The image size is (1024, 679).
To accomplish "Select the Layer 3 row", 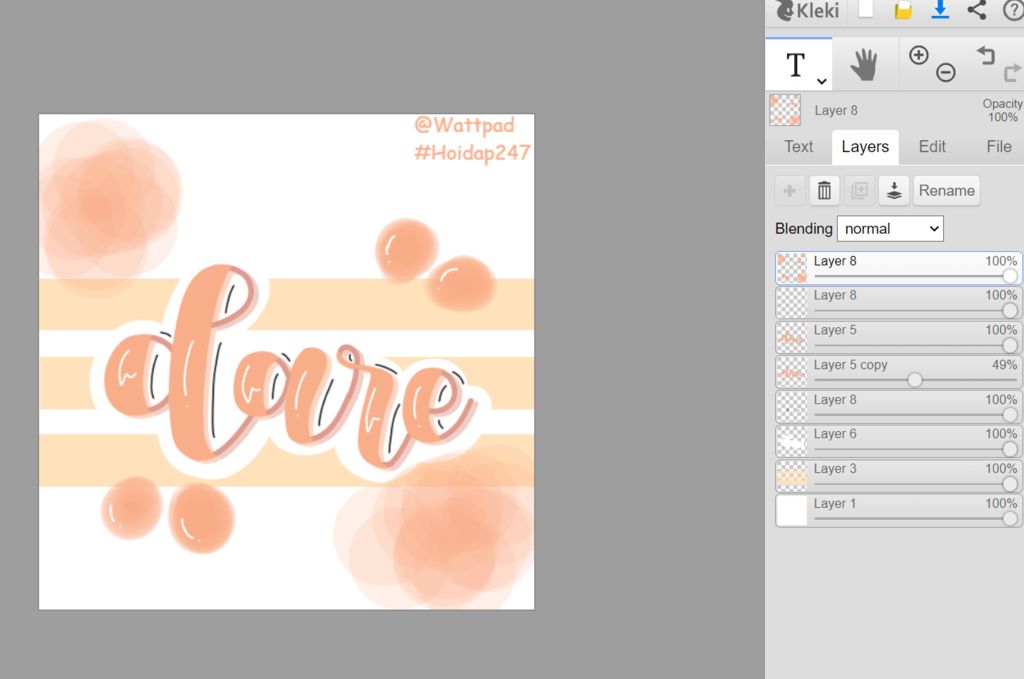I will pos(899,475).
